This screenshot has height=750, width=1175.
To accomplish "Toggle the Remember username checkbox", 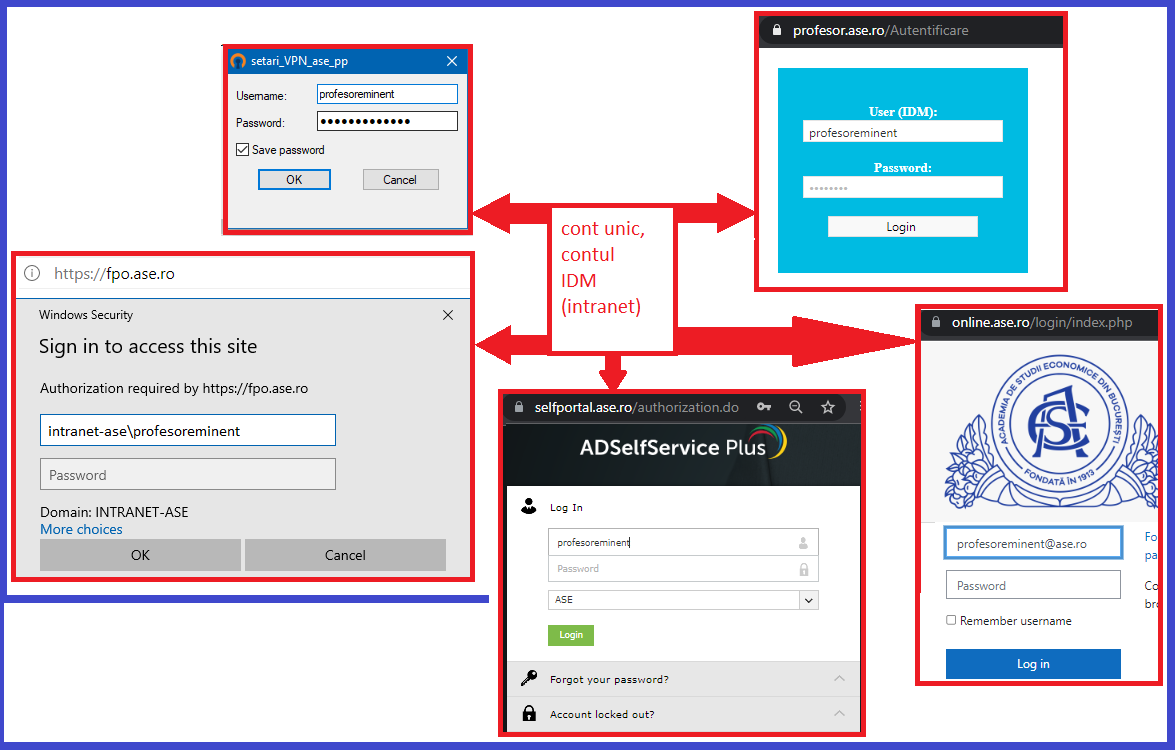I will [951, 620].
